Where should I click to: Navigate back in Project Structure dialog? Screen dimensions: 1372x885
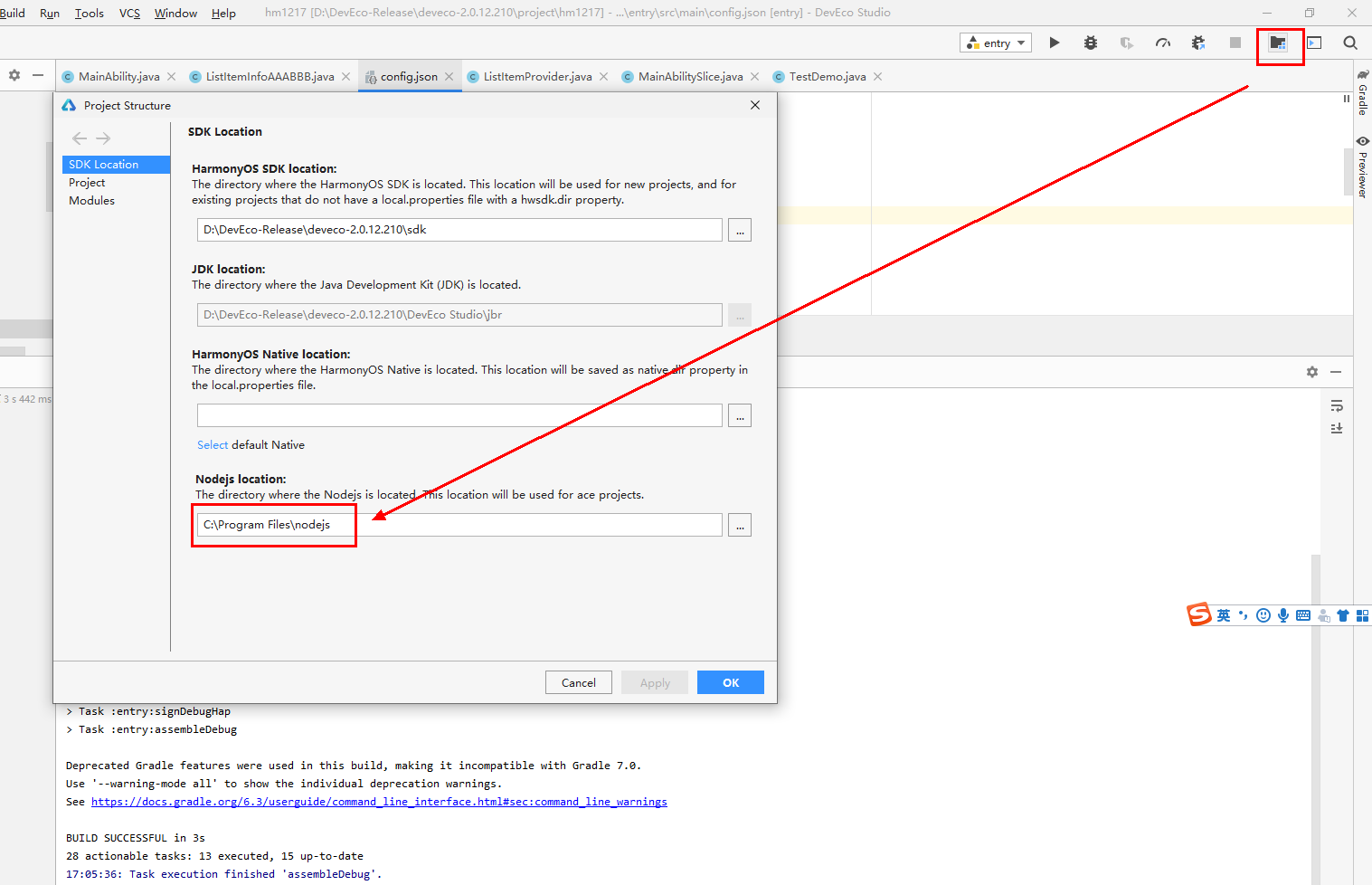point(80,138)
